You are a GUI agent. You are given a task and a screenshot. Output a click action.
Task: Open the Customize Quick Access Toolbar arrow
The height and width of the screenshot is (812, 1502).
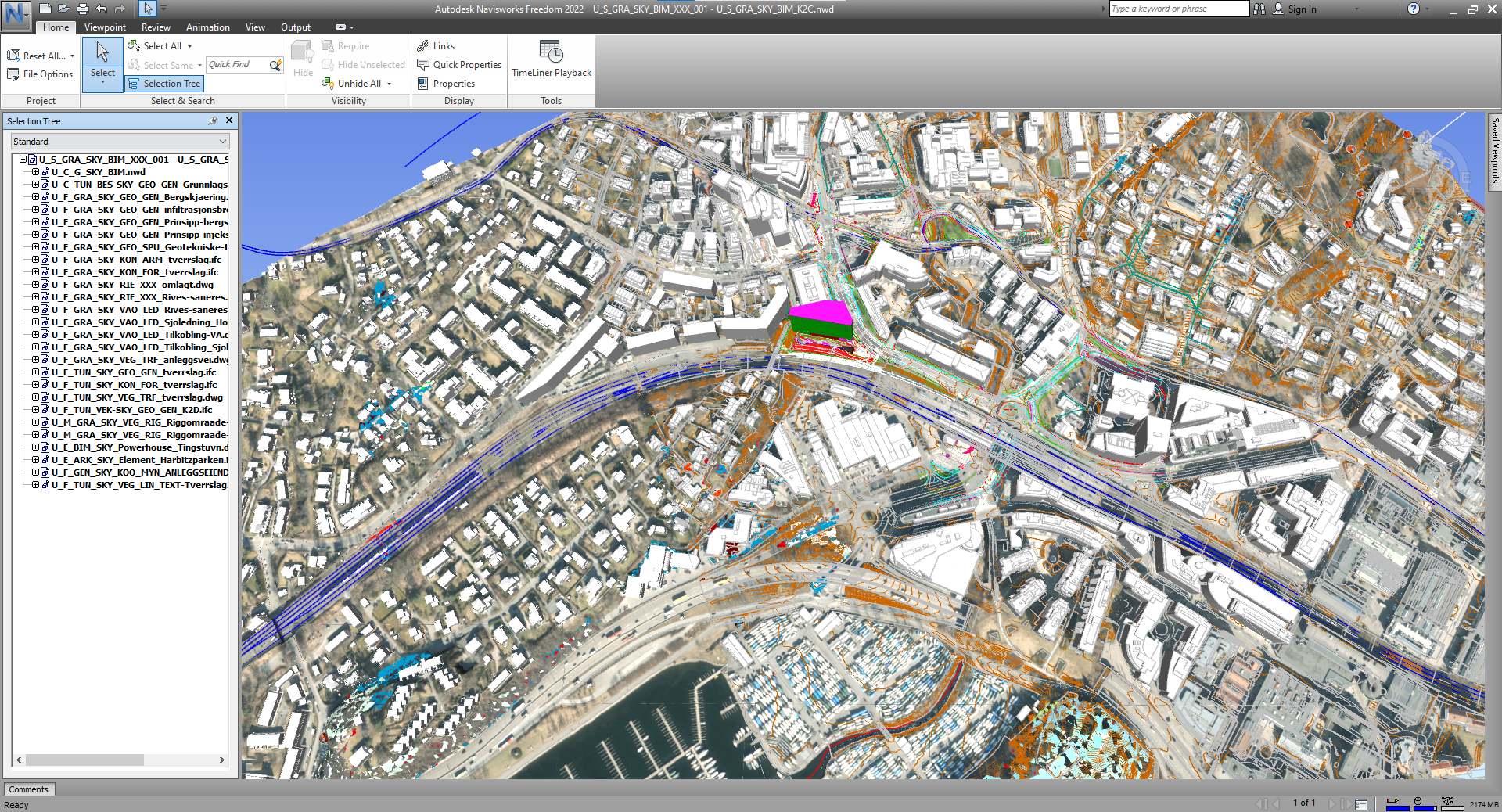pyautogui.click(x=163, y=9)
